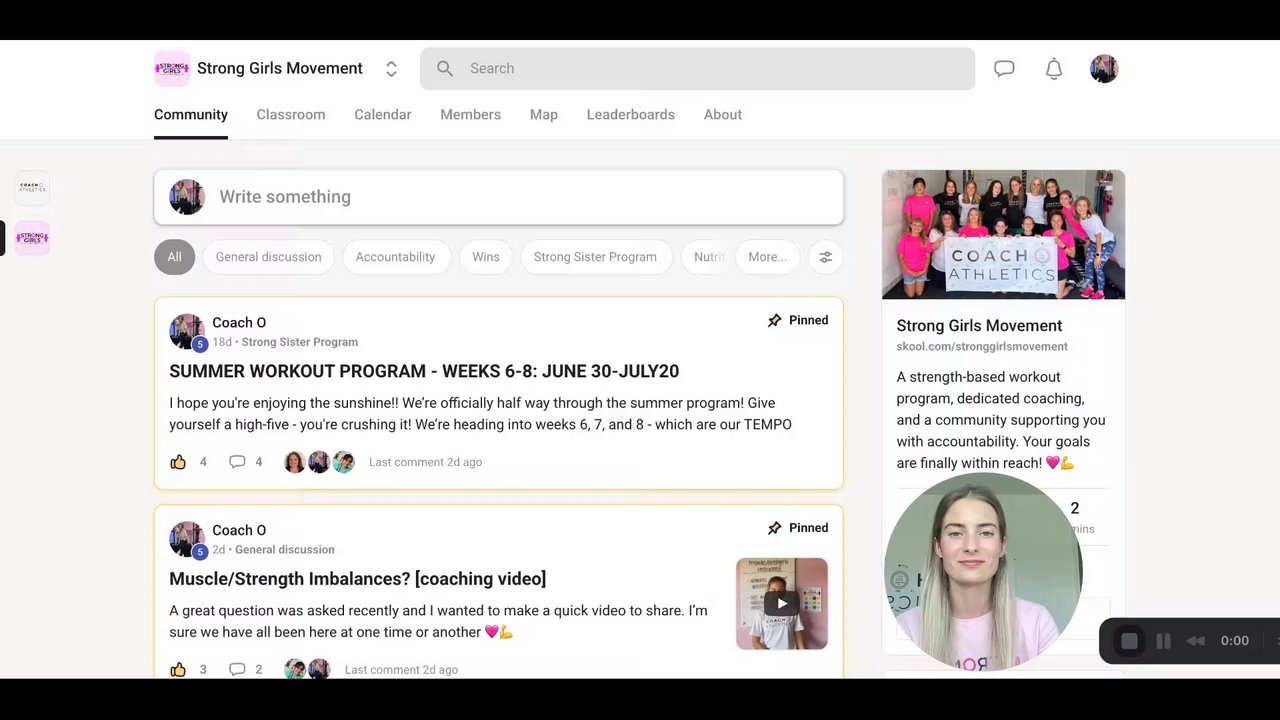Open Coach O avatar on imbalances post
Screen dimensions: 1280x720
(187, 540)
